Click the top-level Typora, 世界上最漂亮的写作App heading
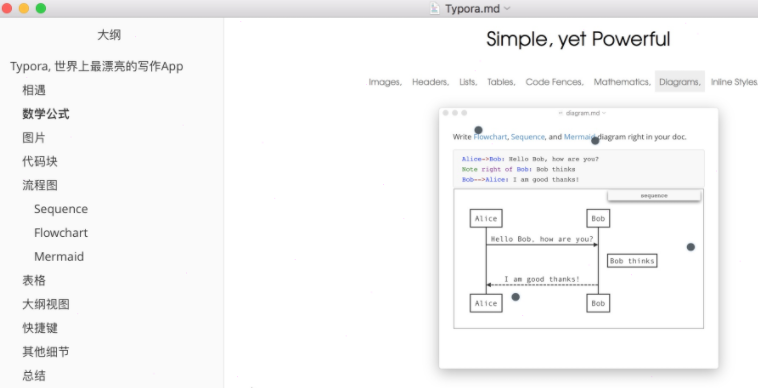758x388 pixels. pyautogui.click(x=97, y=66)
